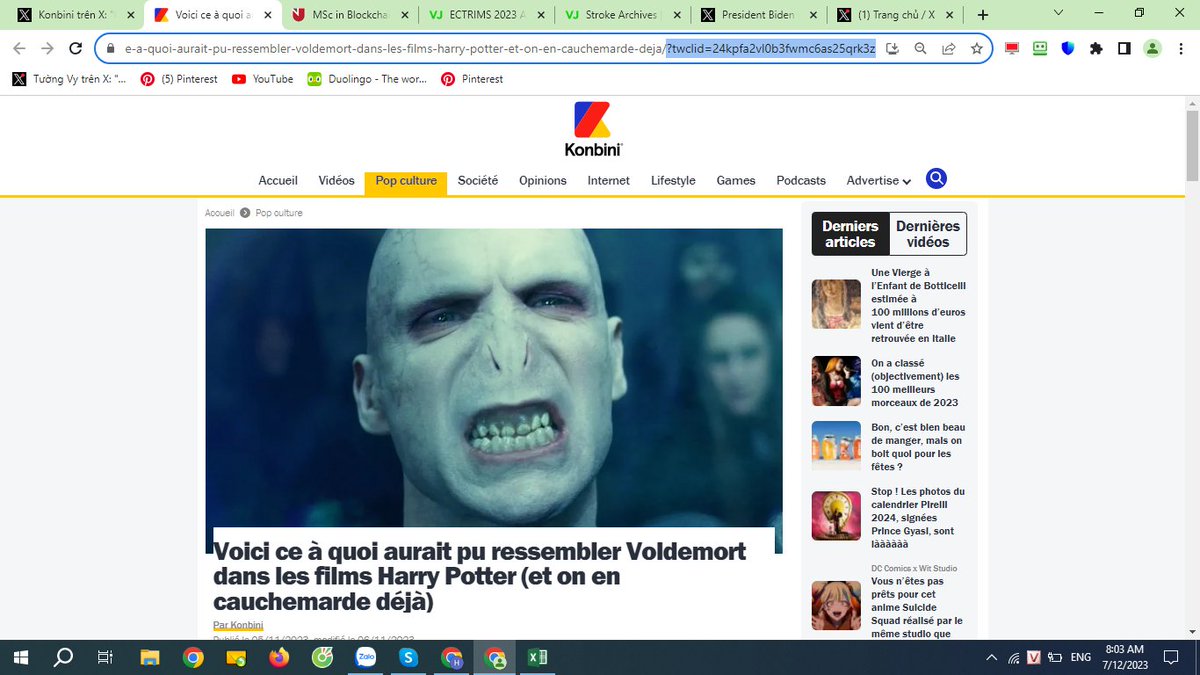The image size is (1200, 675).
Task: Open the Pop culture menu item
Action: (406, 181)
